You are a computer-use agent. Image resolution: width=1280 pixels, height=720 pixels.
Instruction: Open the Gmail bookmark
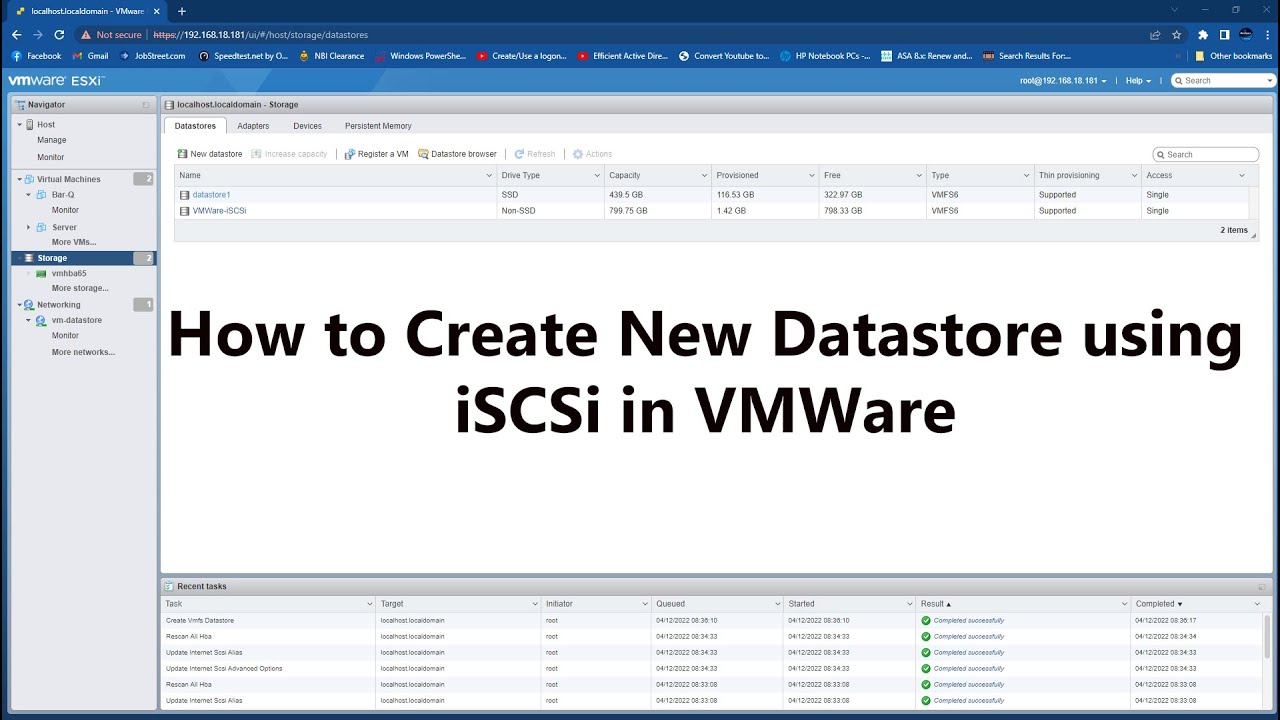point(90,56)
